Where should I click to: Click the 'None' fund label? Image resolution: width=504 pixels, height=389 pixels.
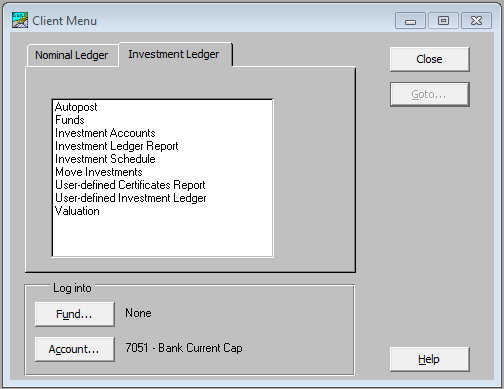138,313
